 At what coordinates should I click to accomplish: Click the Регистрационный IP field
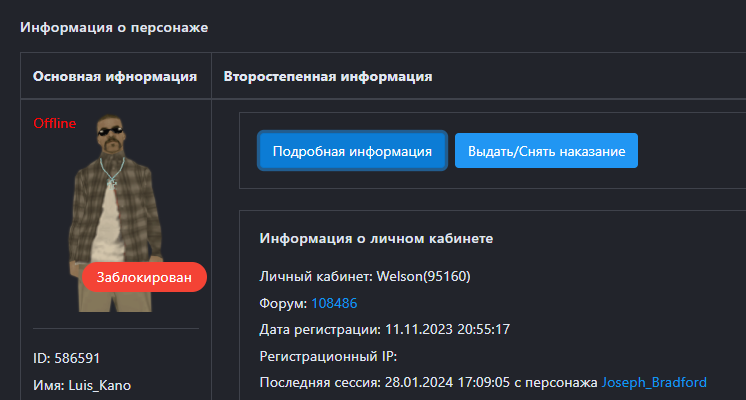[x=327, y=356]
